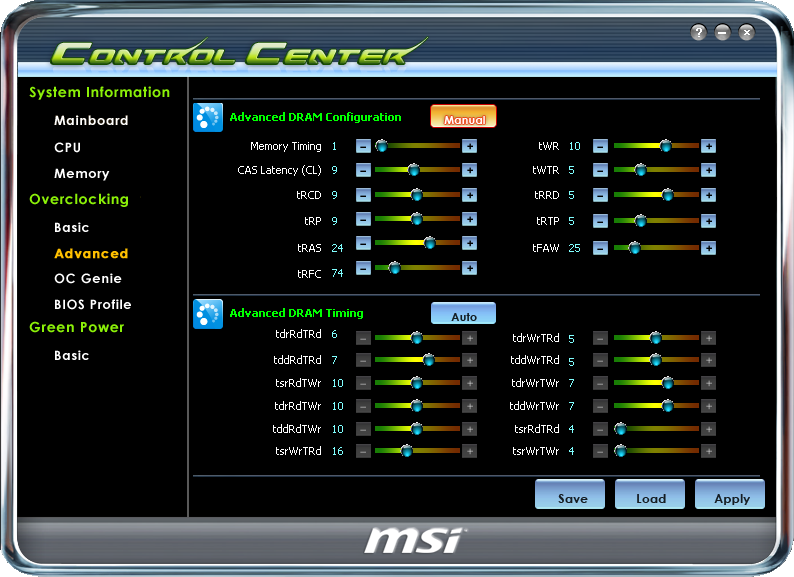Increase Memory Timing with plus button

point(469,146)
